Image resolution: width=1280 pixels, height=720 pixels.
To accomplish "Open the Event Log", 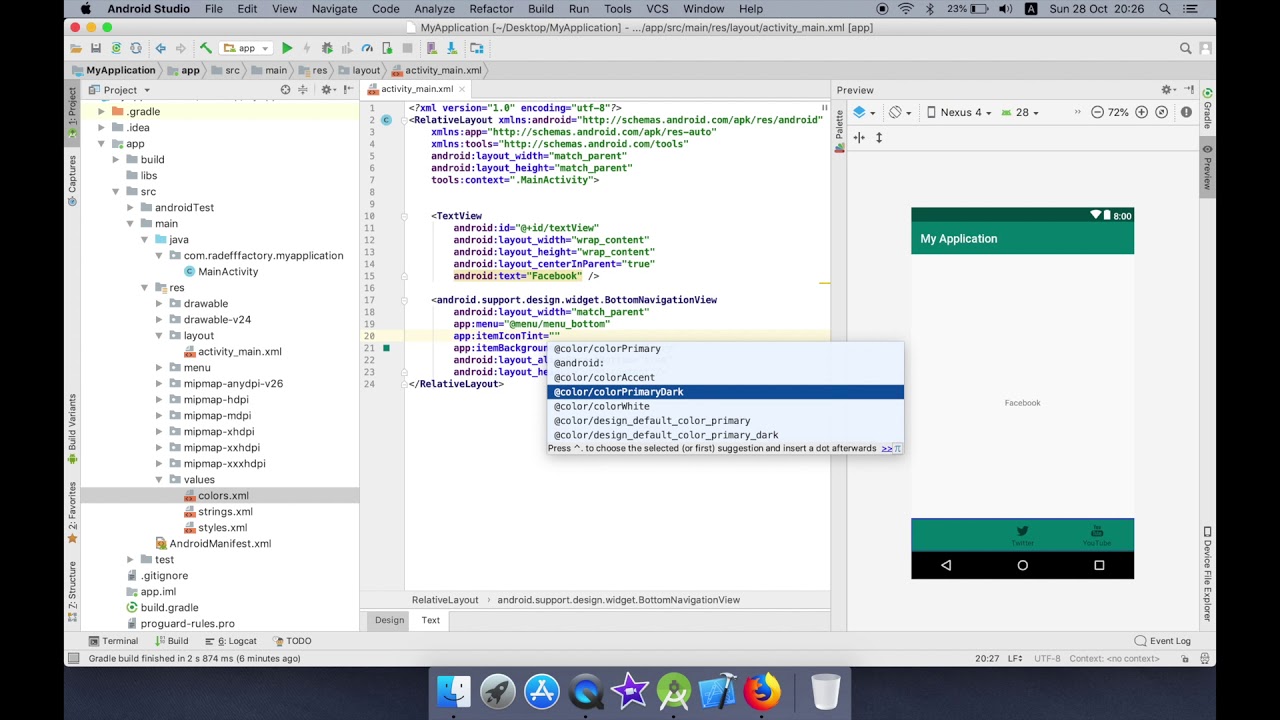I will [x=1162, y=641].
